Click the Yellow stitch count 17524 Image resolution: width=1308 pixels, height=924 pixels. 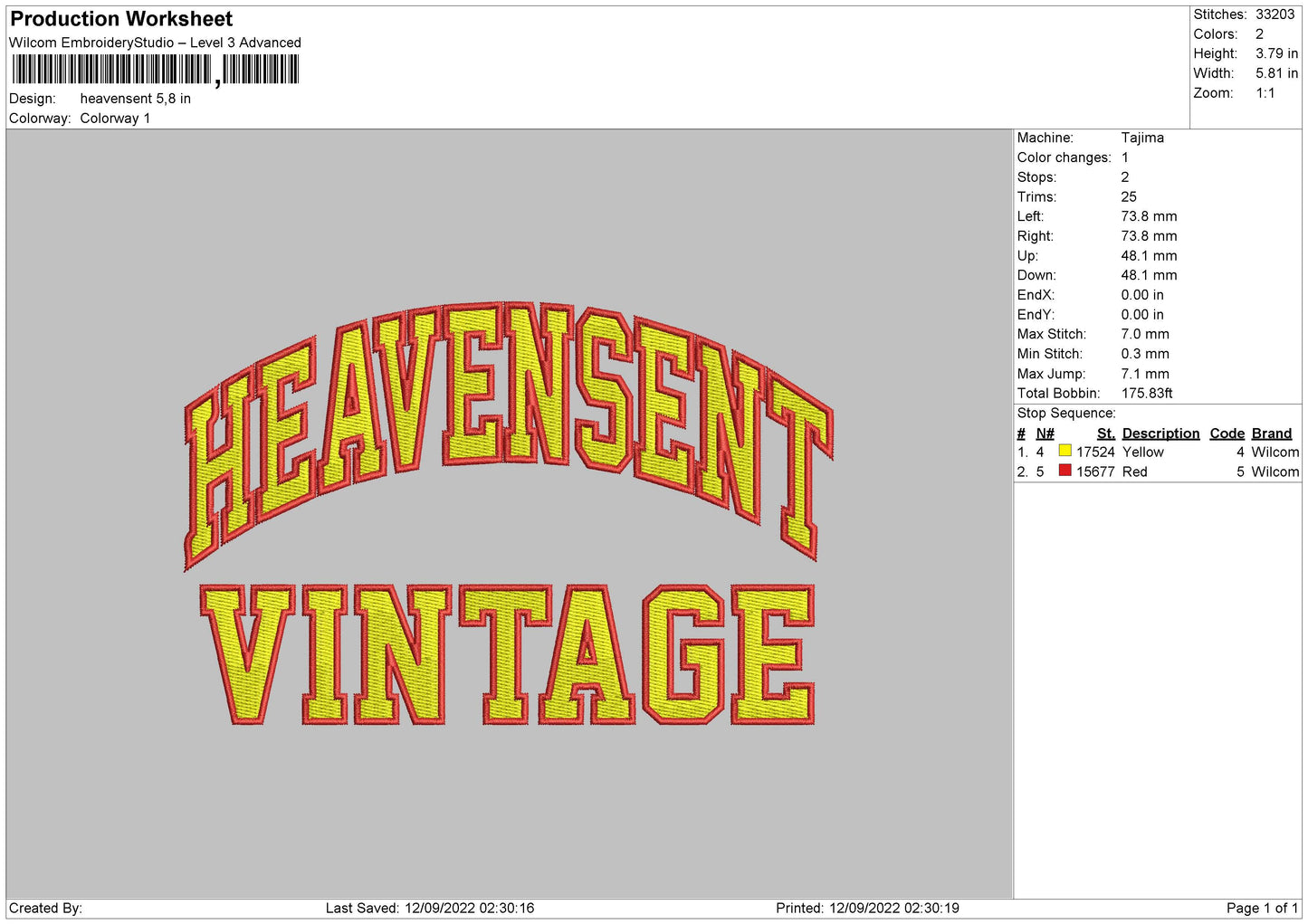tap(1095, 452)
